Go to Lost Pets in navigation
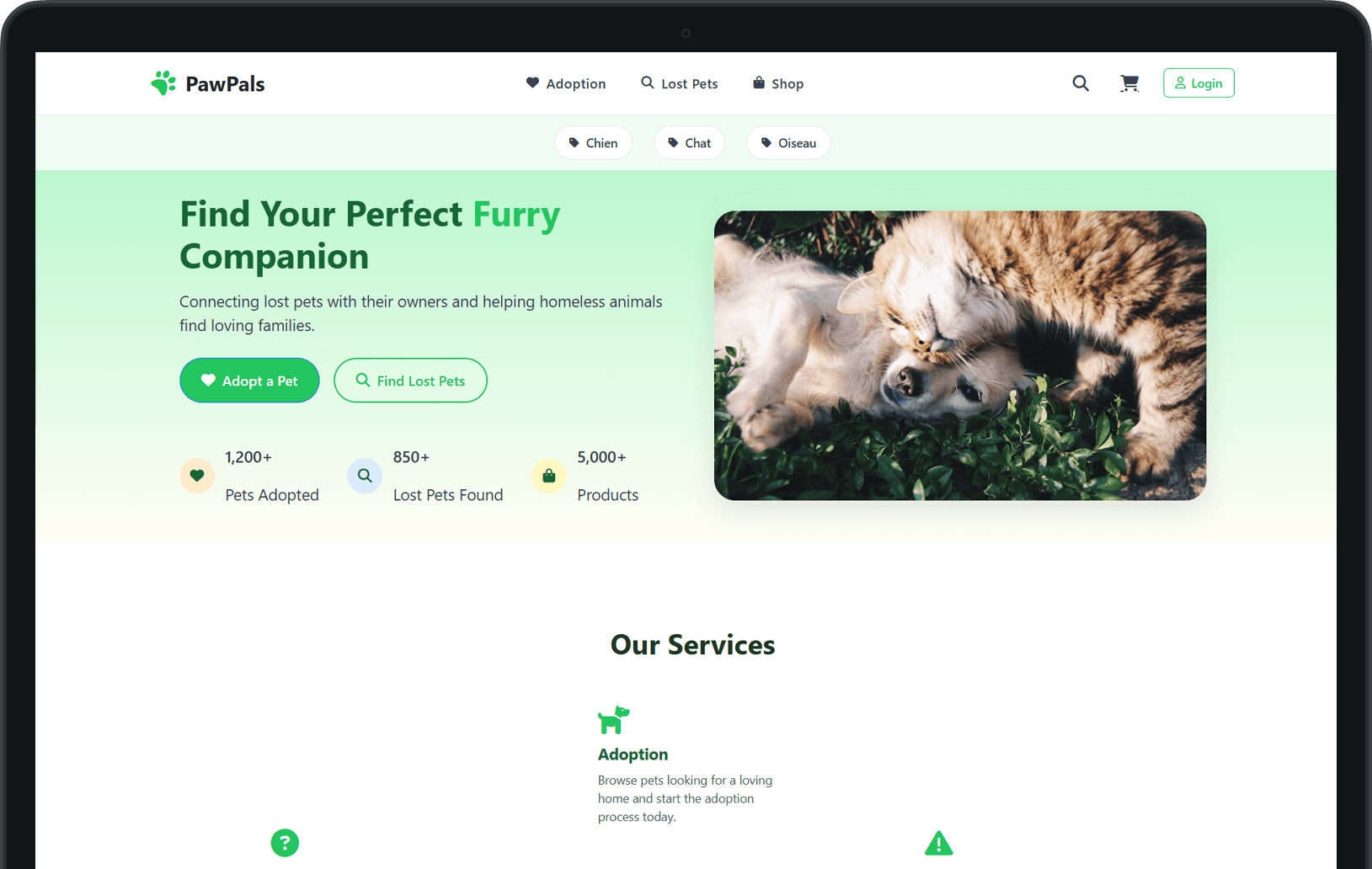This screenshot has height=869, width=1372. click(x=680, y=83)
